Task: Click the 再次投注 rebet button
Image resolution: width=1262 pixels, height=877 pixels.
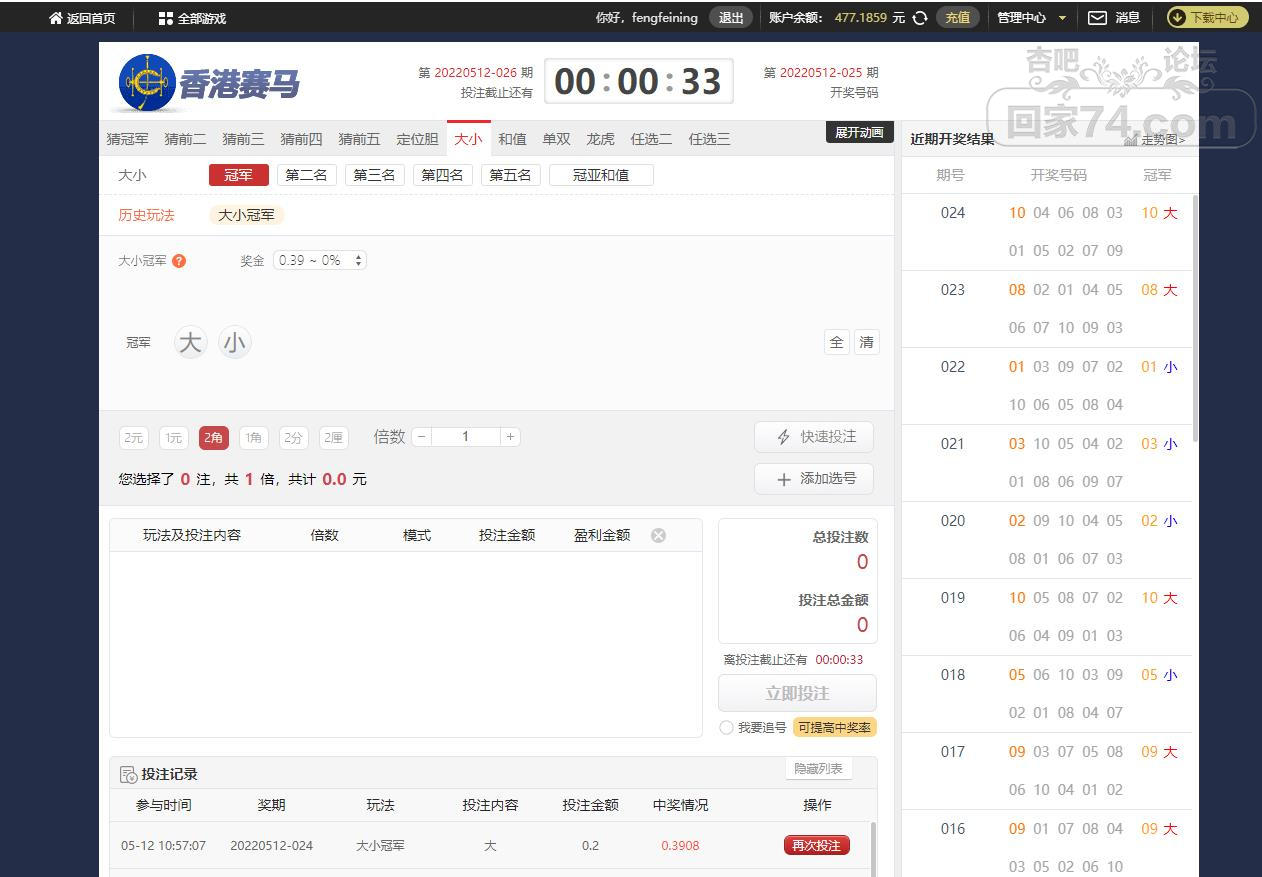Action: tap(816, 845)
